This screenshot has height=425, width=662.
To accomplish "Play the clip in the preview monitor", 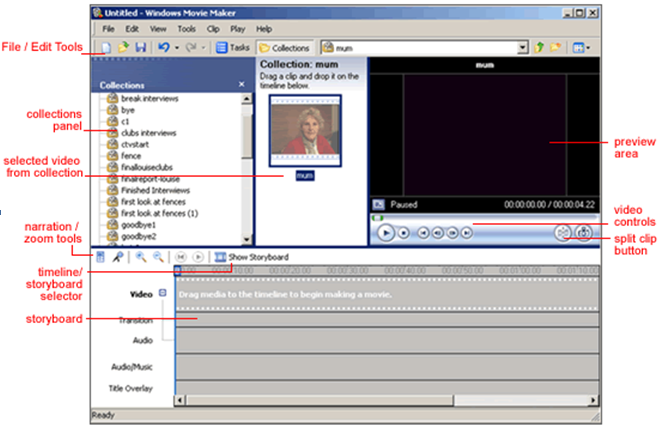I will (385, 233).
